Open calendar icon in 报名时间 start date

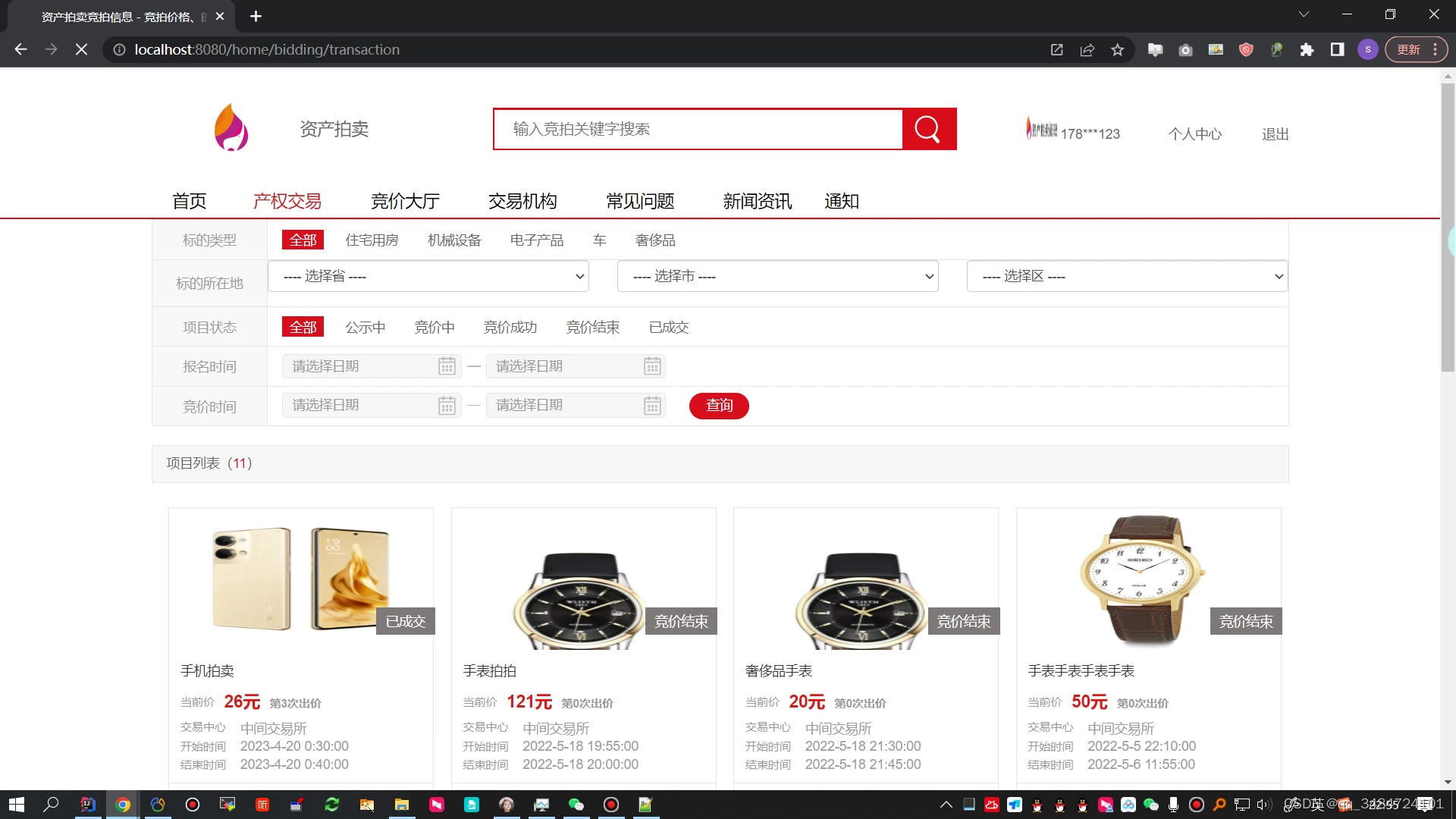pos(447,367)
